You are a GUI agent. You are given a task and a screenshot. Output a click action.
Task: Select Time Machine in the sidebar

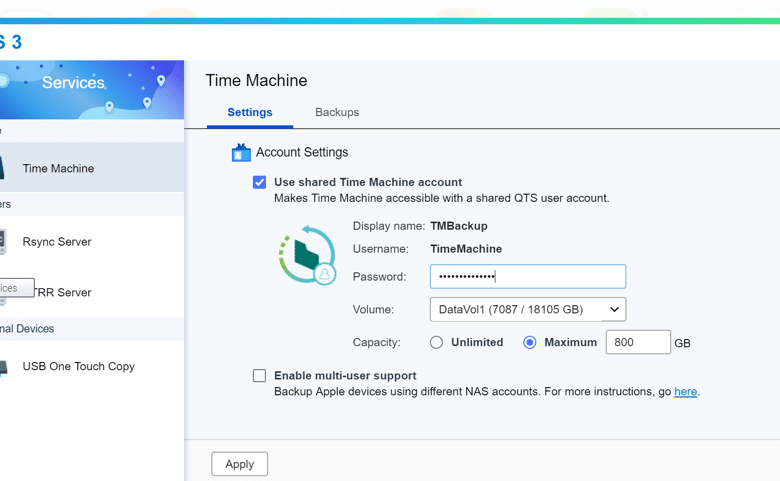pyautogui.click(x=92, y=168)
